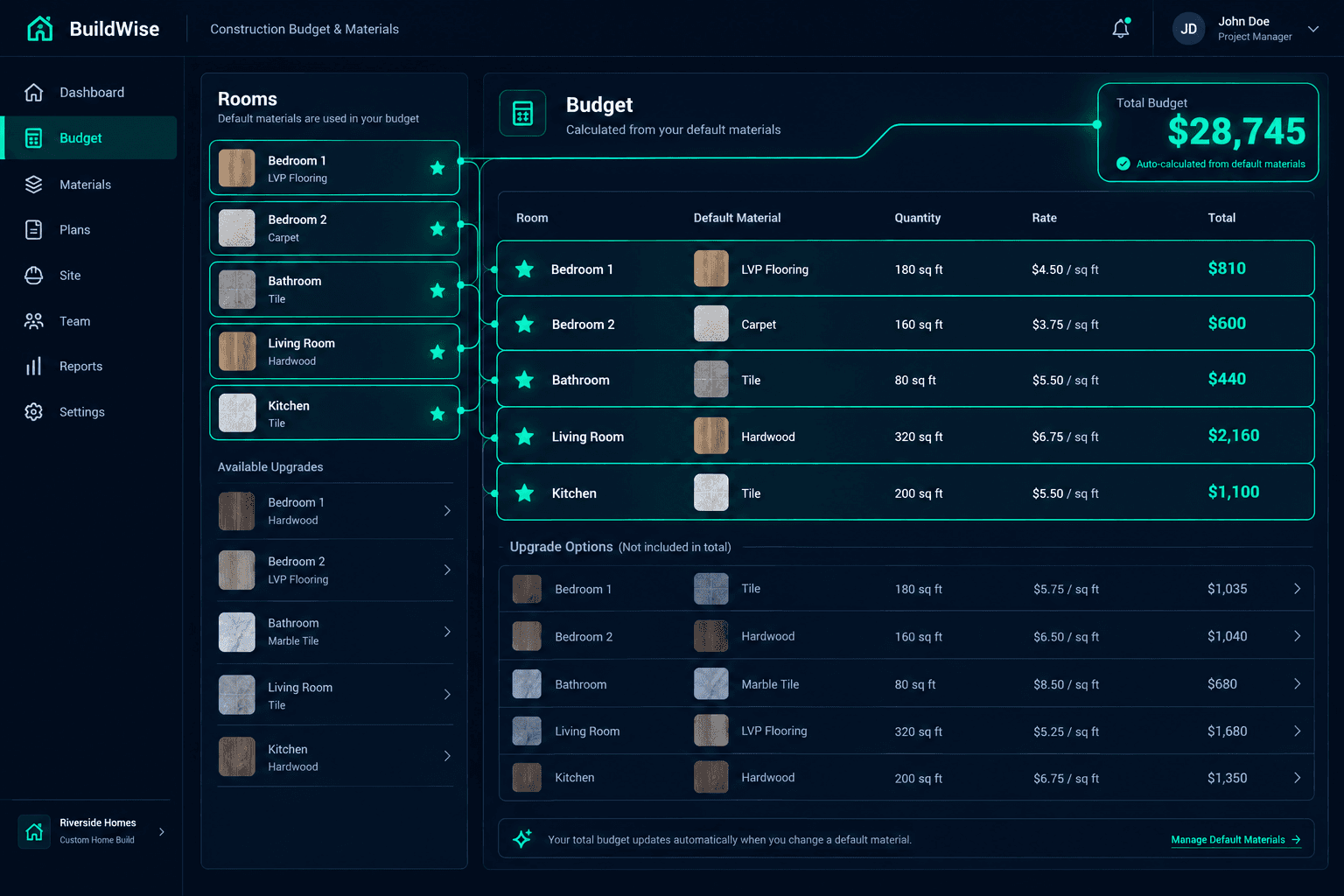Viewport: 1344px width, 896px height.
Task: Open Reports in sidebar menu
Action: tap(90, 367)
